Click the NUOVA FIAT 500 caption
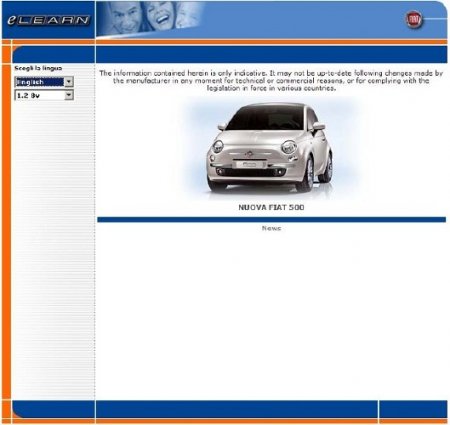Viewport: 450px width, 425px height. (x=271, y=207)
